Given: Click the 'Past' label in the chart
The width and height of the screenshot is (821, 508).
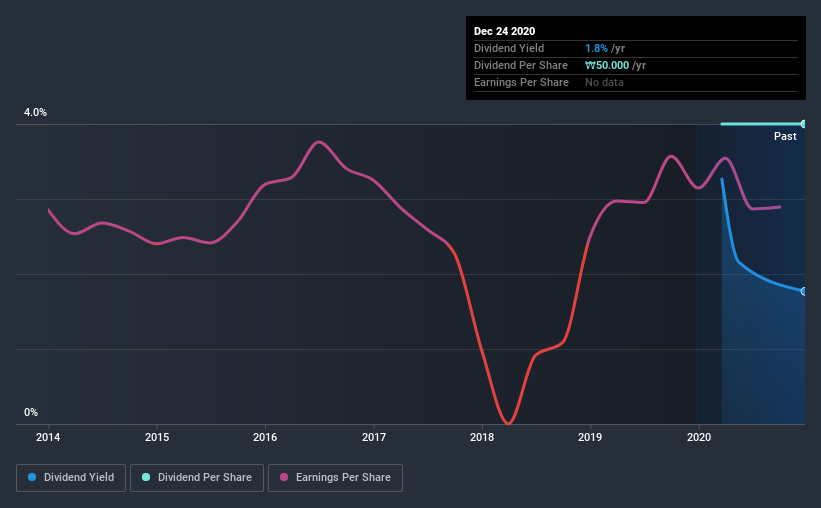Looking at the screenshot, I should click(785, 137).
